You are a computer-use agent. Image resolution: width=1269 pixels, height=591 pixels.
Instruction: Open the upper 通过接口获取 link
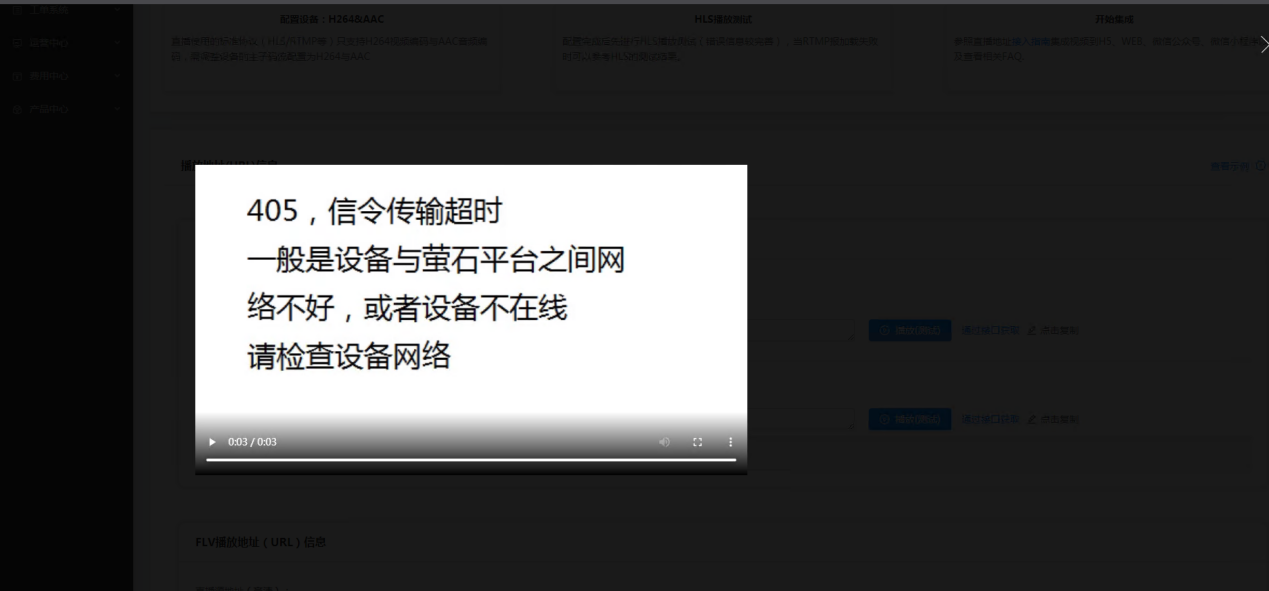coord(990,330)
